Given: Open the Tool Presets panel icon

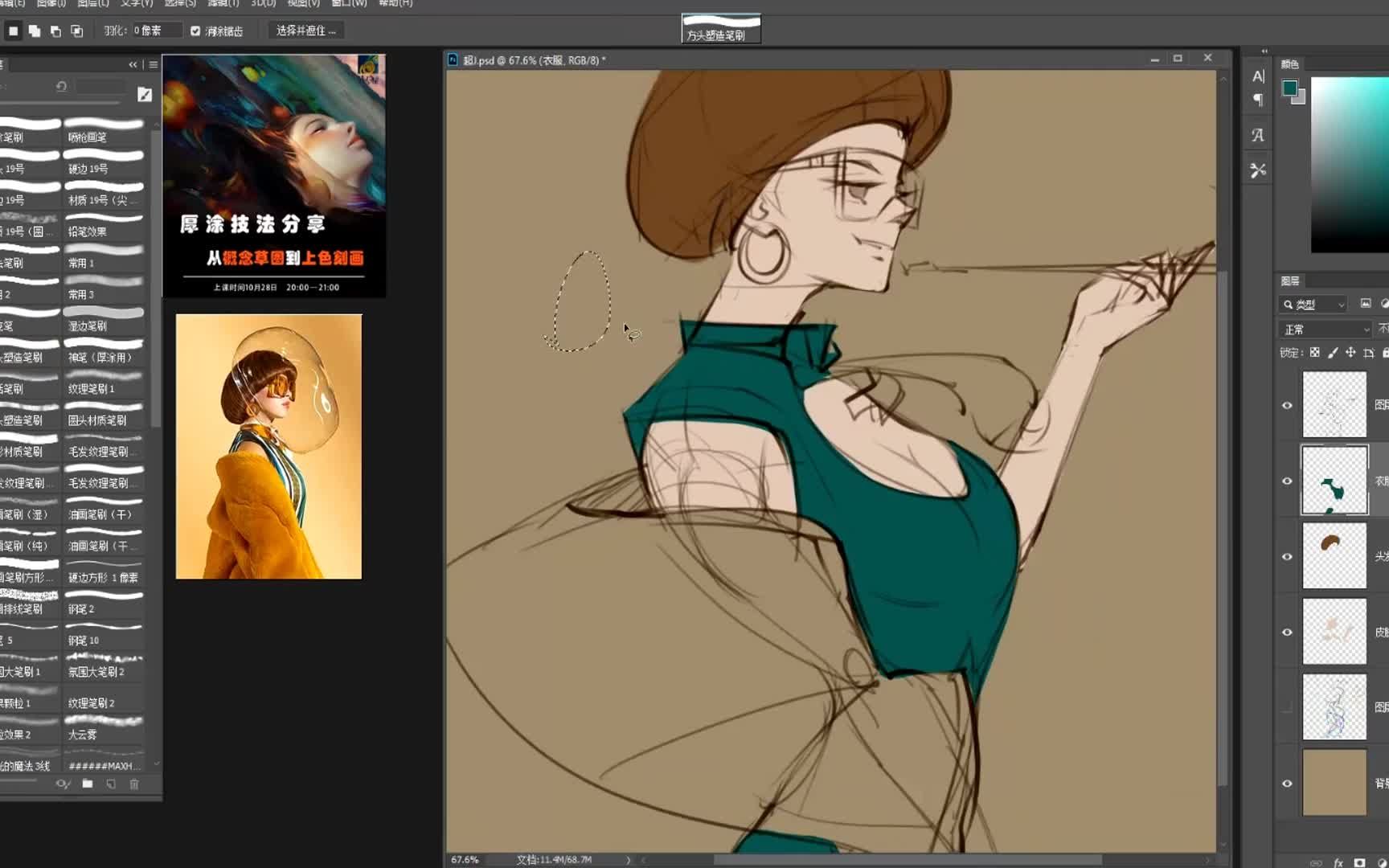Looking at the screenshot, I should click(1258, 170).
